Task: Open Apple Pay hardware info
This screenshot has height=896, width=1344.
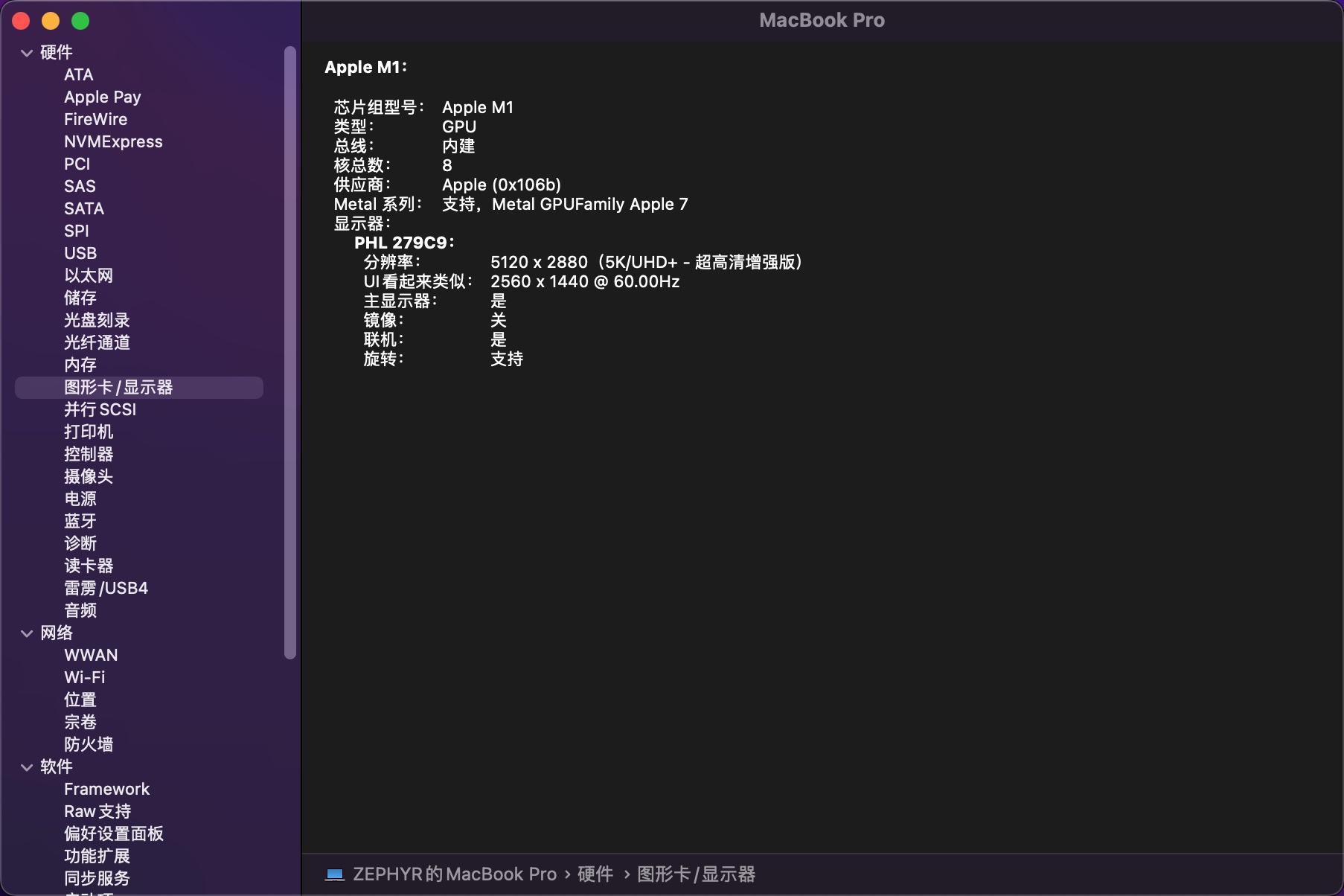Action: (103, 97)
